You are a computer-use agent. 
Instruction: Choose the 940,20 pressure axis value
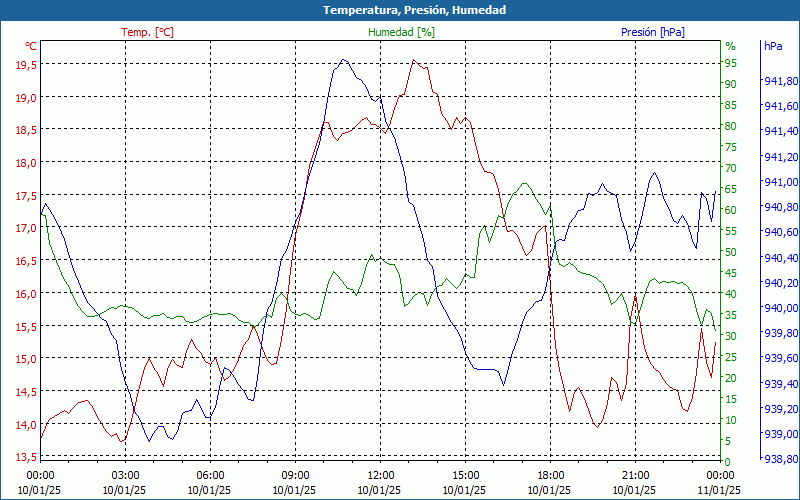point(781,283)
